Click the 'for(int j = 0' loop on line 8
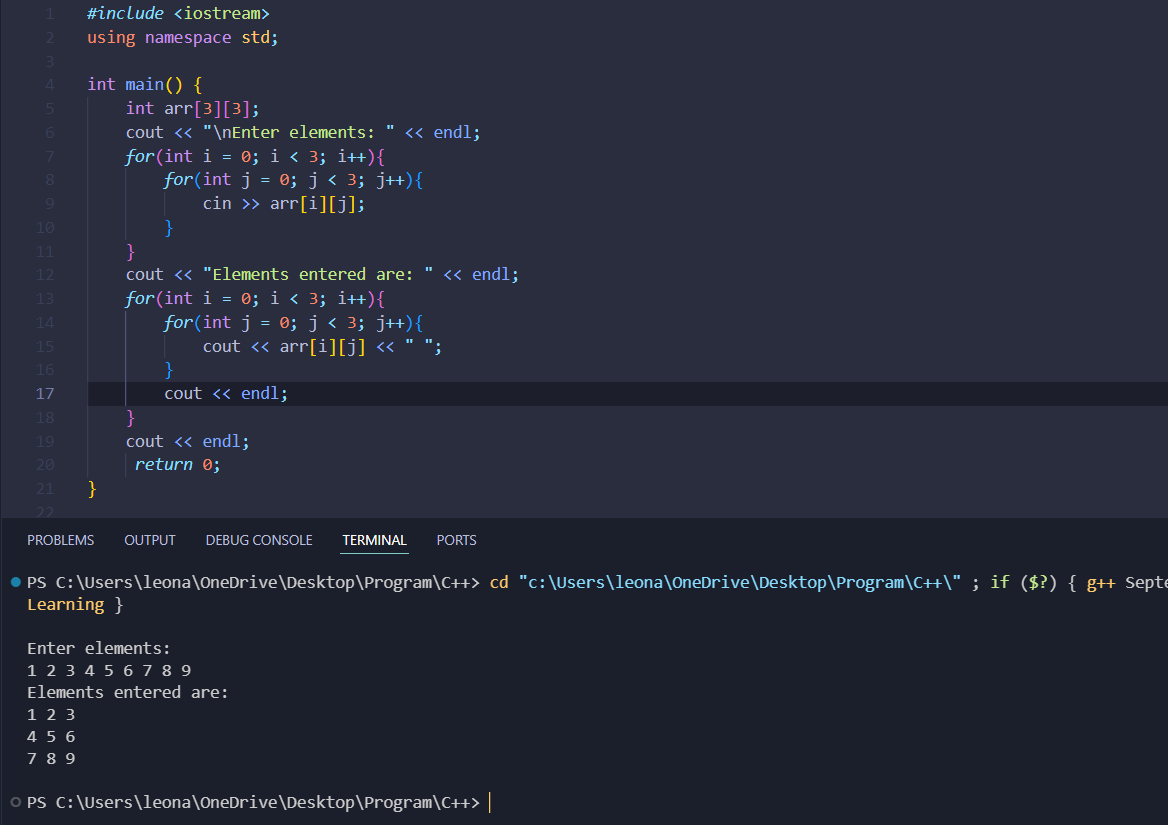The width and height of the screenshot is (1168, 825). (293, 179)
